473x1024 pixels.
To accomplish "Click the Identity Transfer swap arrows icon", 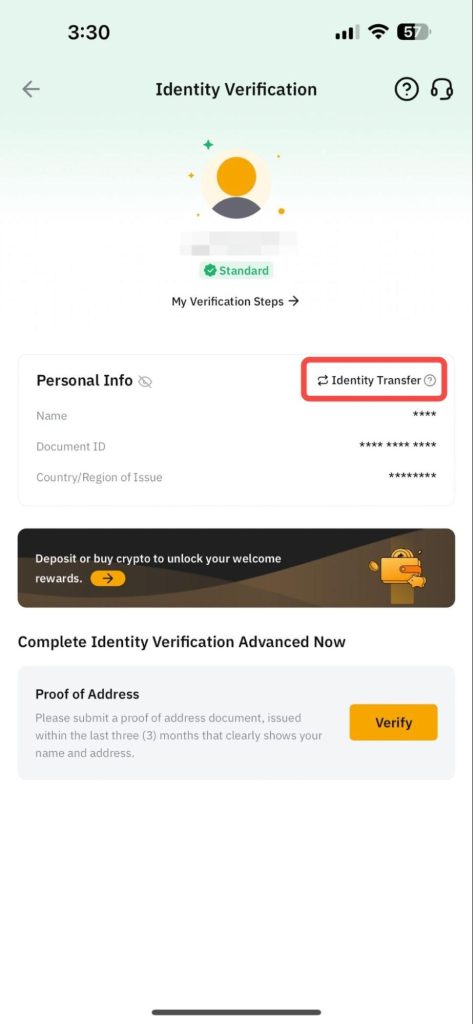I will [x=323, y=380].
